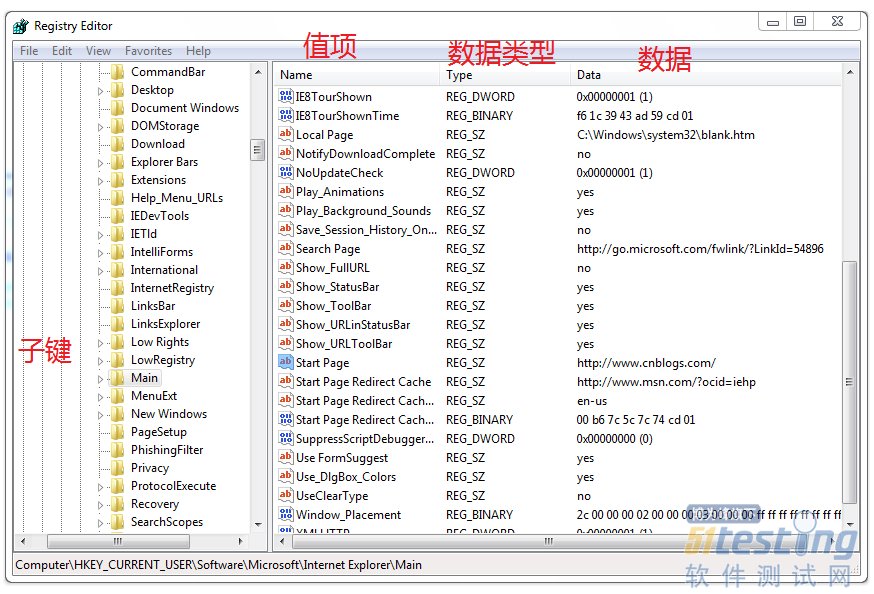Click the status bar registry path
Viewport: 874px width, 594px height.
point(218,564)
